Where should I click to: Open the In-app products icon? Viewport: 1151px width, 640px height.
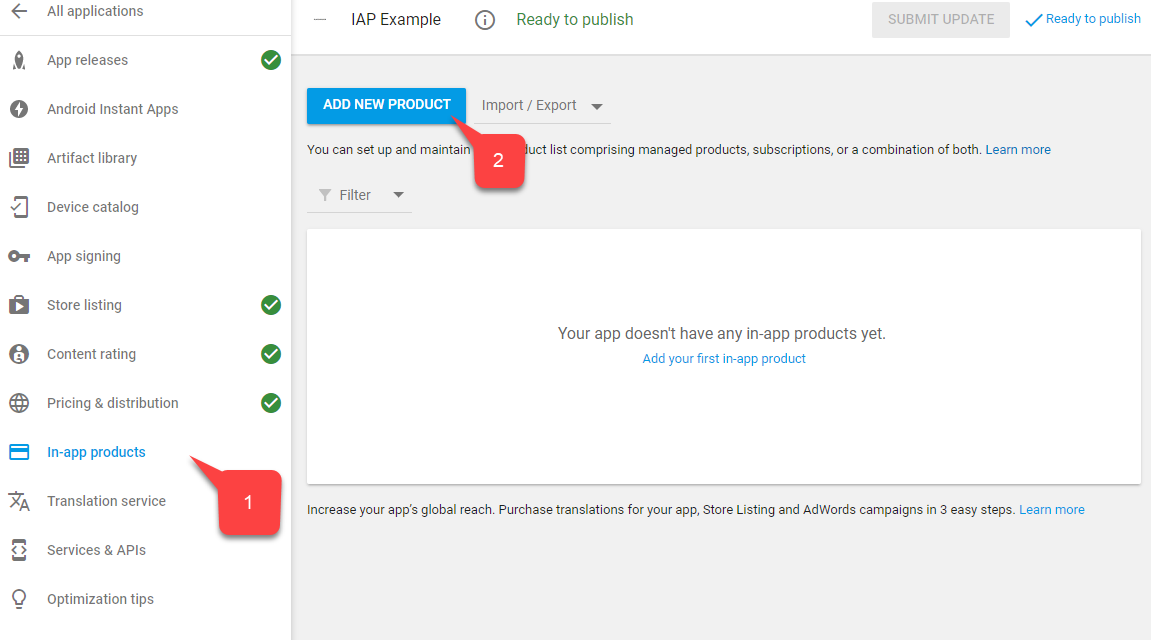[18, 452]
